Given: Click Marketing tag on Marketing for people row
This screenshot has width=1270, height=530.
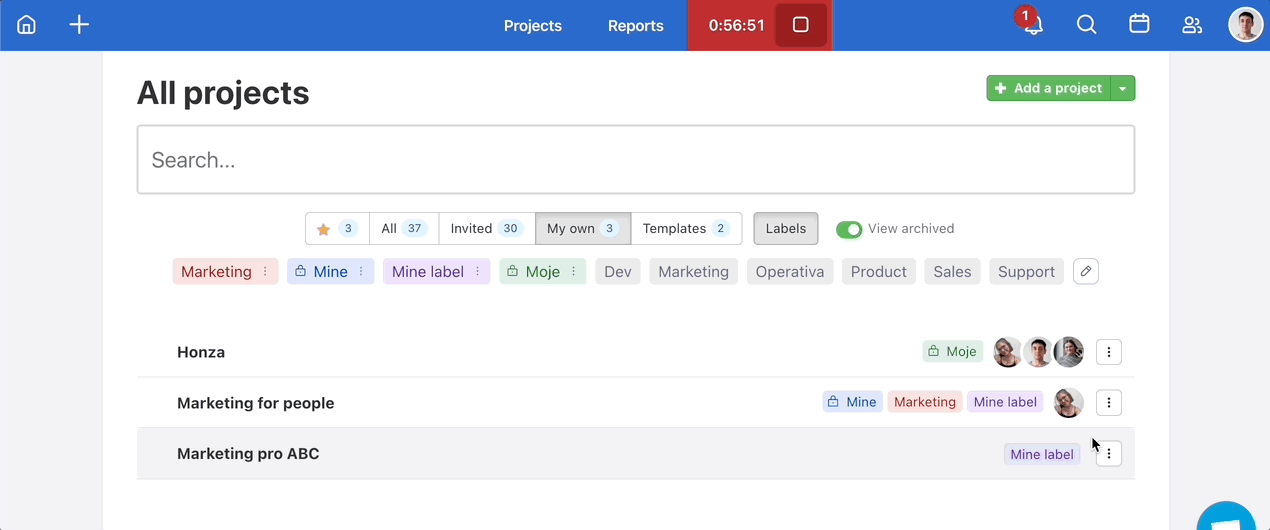Looking at the screenshot, I should (925, 402).
